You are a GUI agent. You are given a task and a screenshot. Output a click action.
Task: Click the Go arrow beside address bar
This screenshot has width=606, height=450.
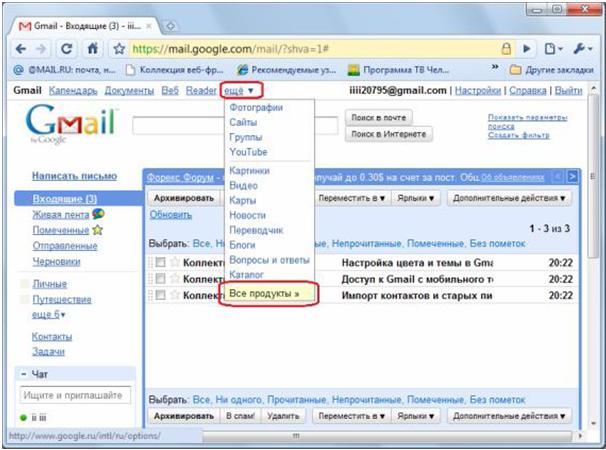pyautogui.click(x=526, y=49)
